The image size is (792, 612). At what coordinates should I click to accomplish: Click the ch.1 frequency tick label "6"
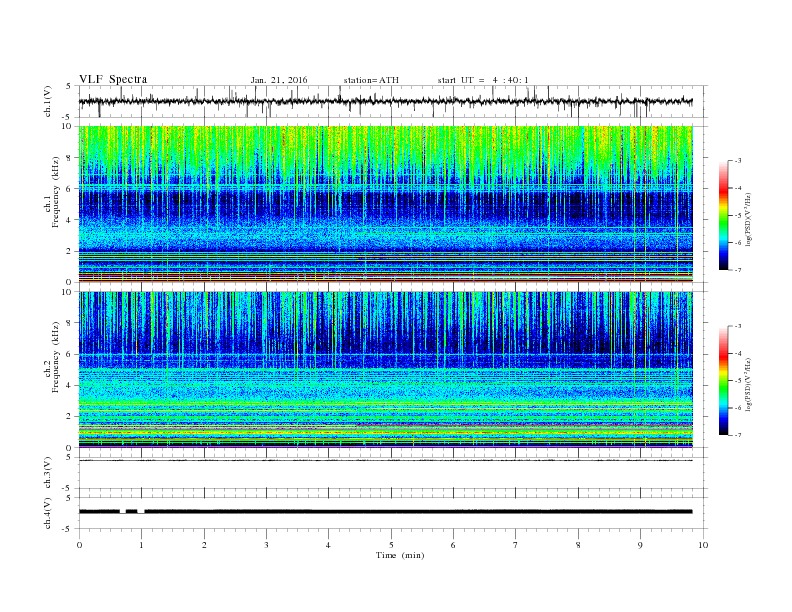(69, 189)
